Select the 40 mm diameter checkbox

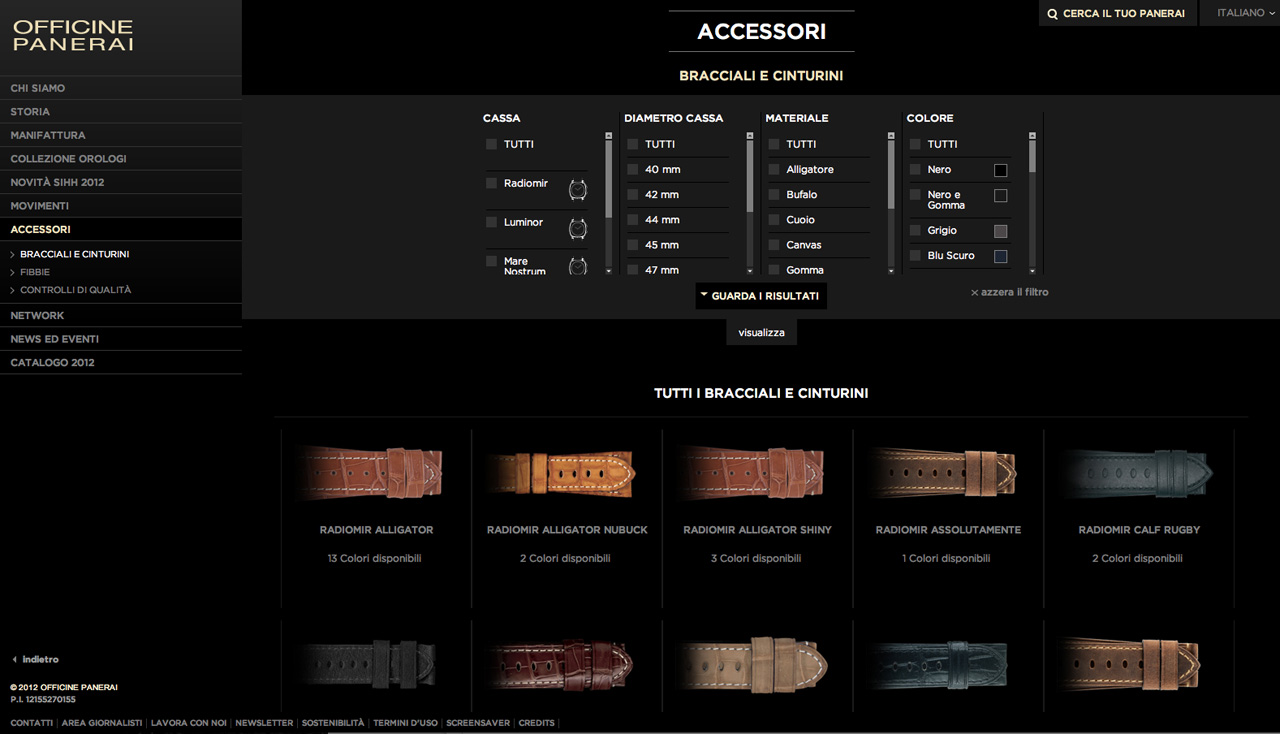(x=632, y=169)
